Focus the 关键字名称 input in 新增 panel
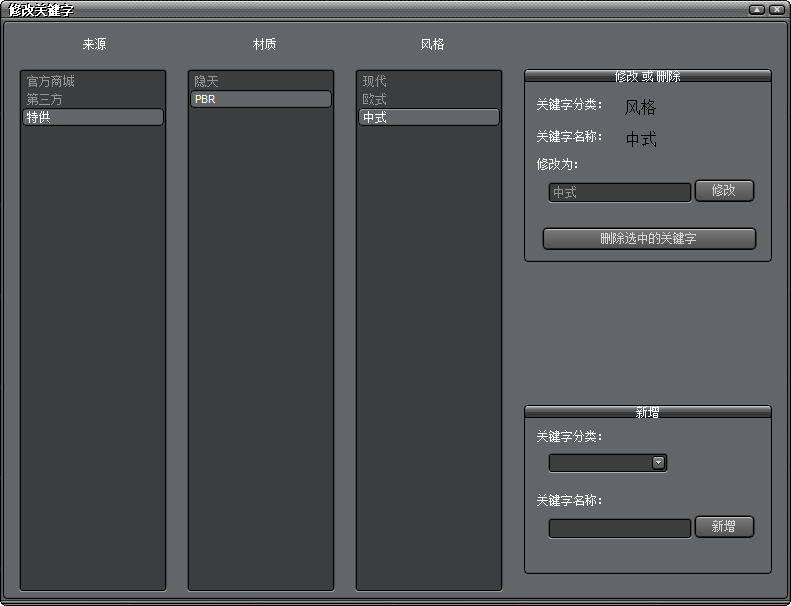Viewport: 791px width, 606px height. [x=619, y=528]
